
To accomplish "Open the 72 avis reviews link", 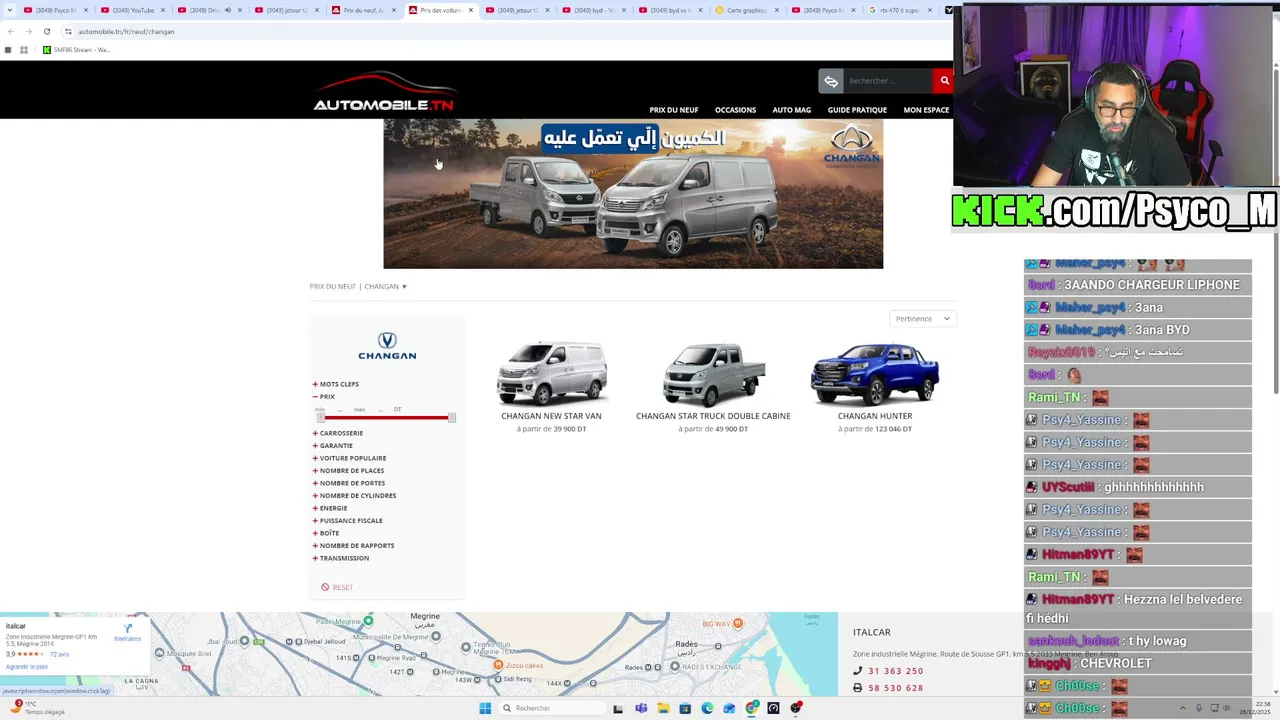I will click(x=59, y=654).
